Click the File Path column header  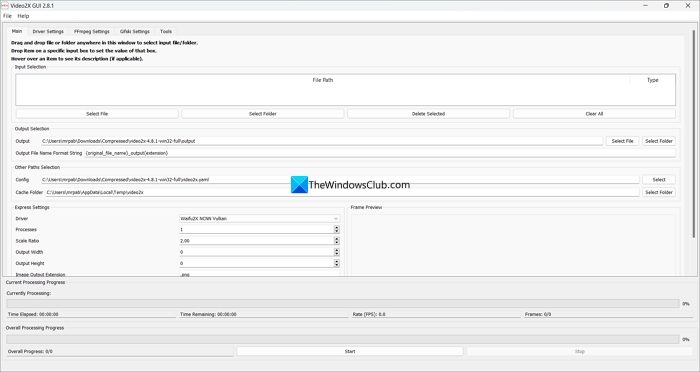[322, 80]
